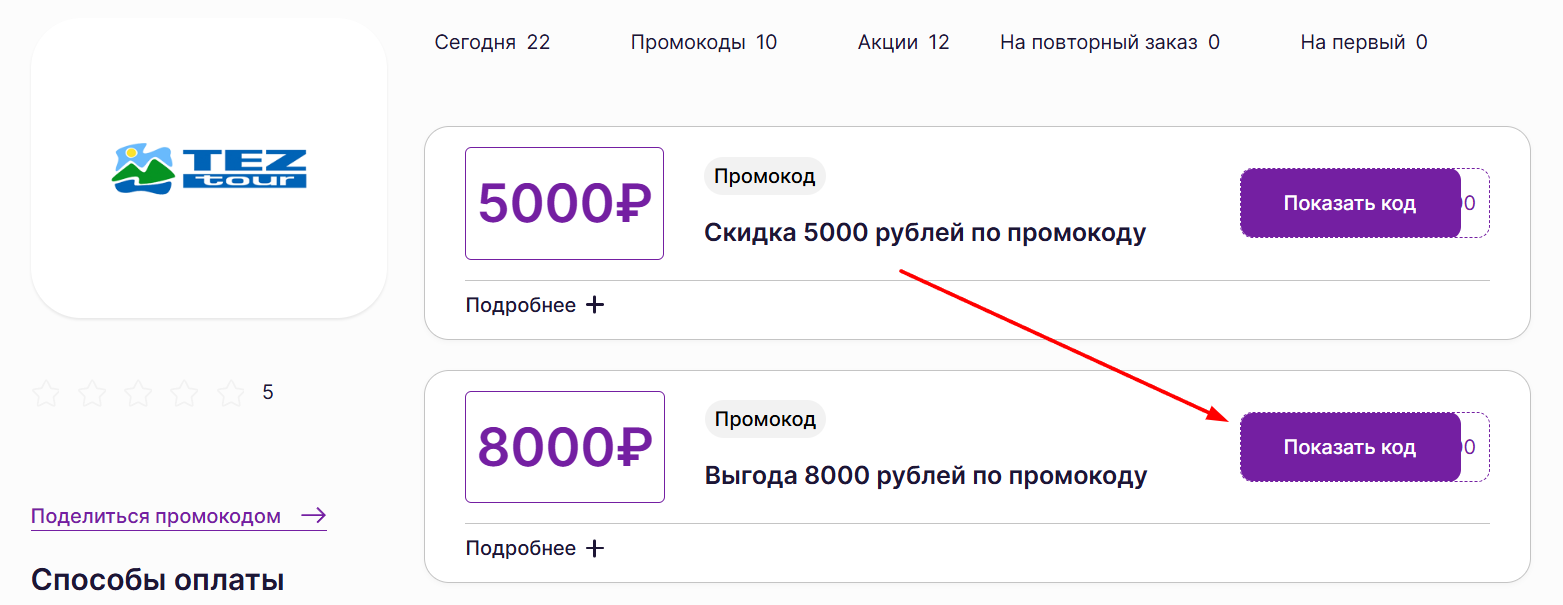
Task: Select the first rating star
Action: click(47, 394)
